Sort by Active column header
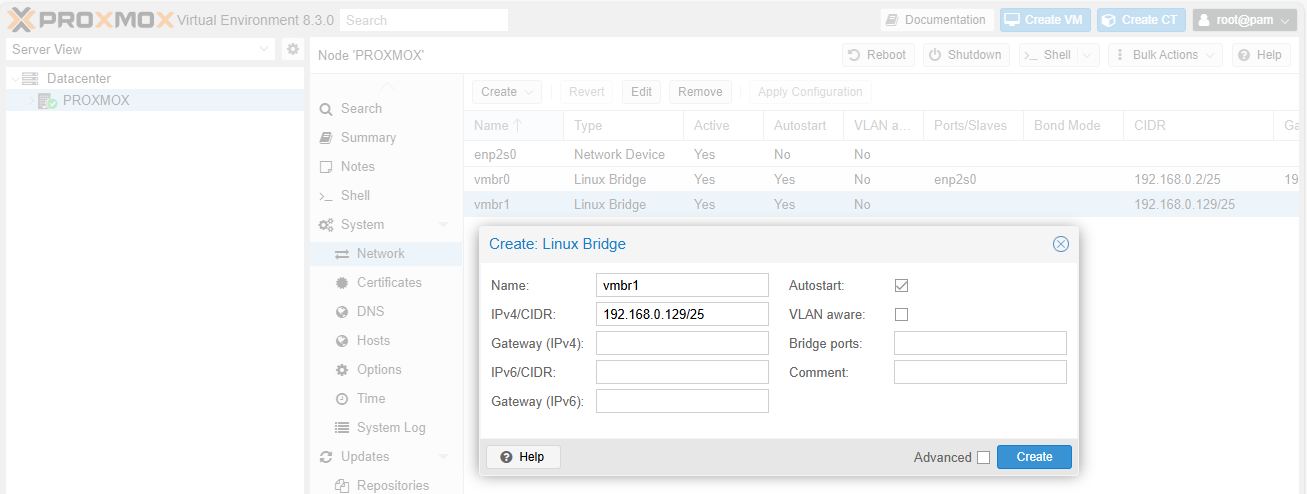1307x494 pixels. [x=723, y=125]
